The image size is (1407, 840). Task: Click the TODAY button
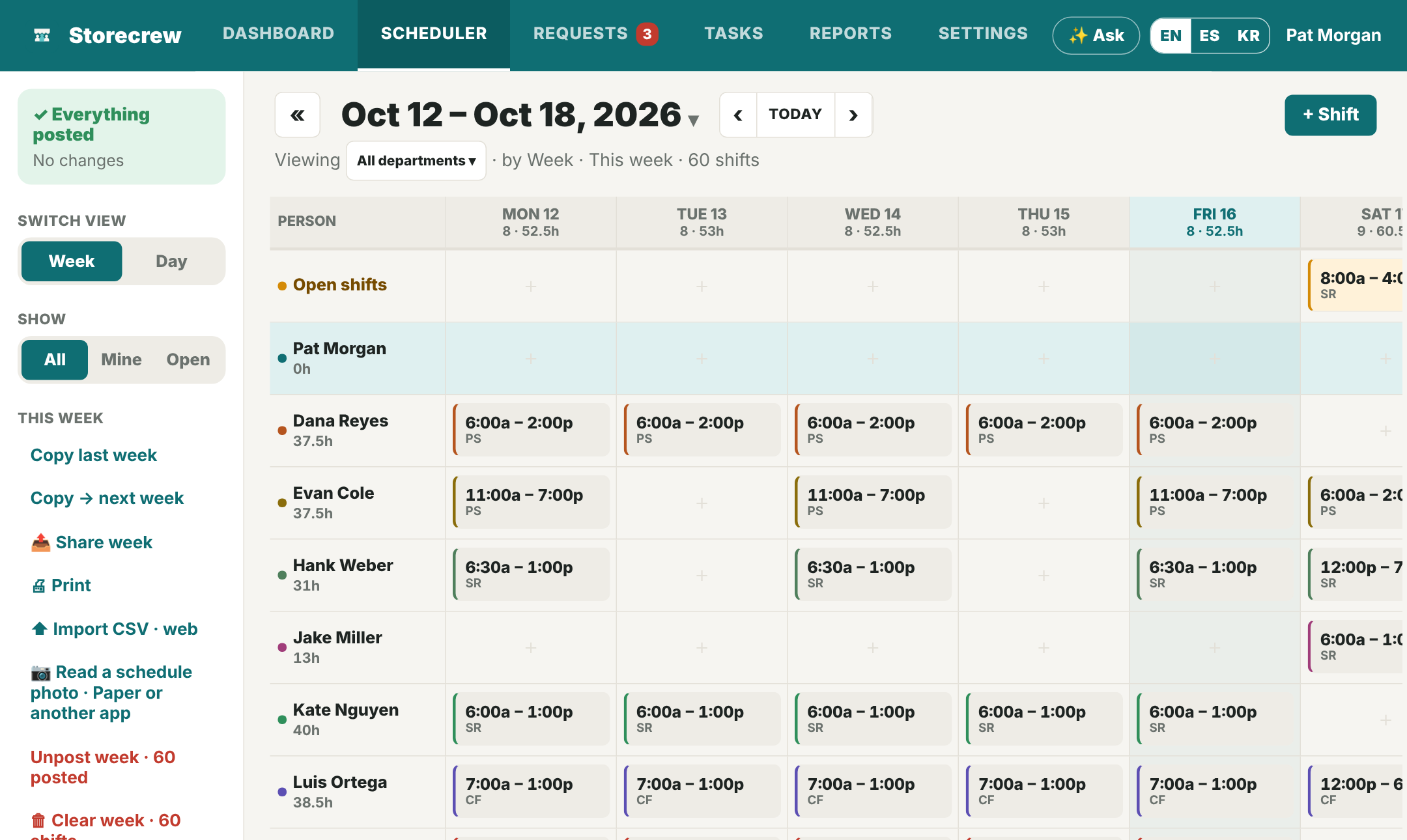coord(795,115)
